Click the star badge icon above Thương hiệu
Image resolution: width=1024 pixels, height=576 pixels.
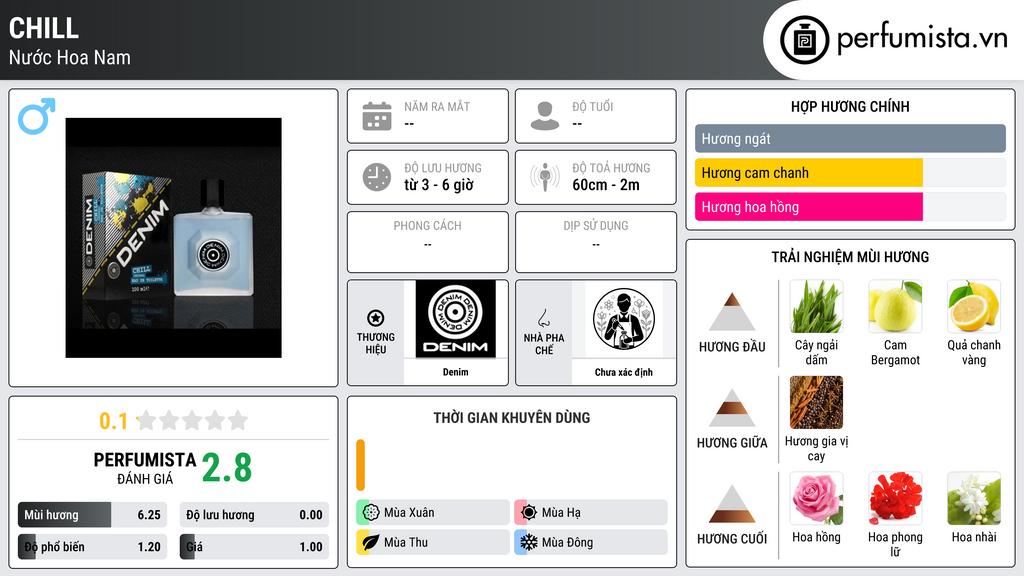[376, 318]
